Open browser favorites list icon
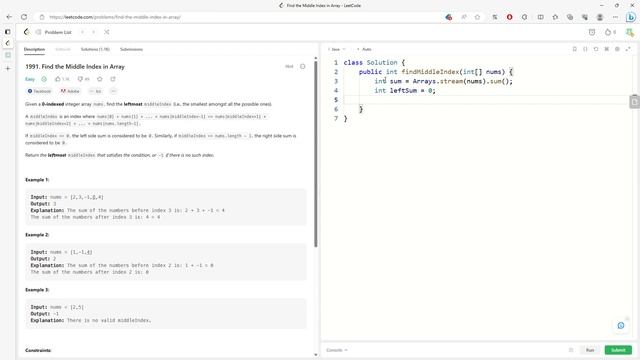640x360 pixels. [555, 17]
